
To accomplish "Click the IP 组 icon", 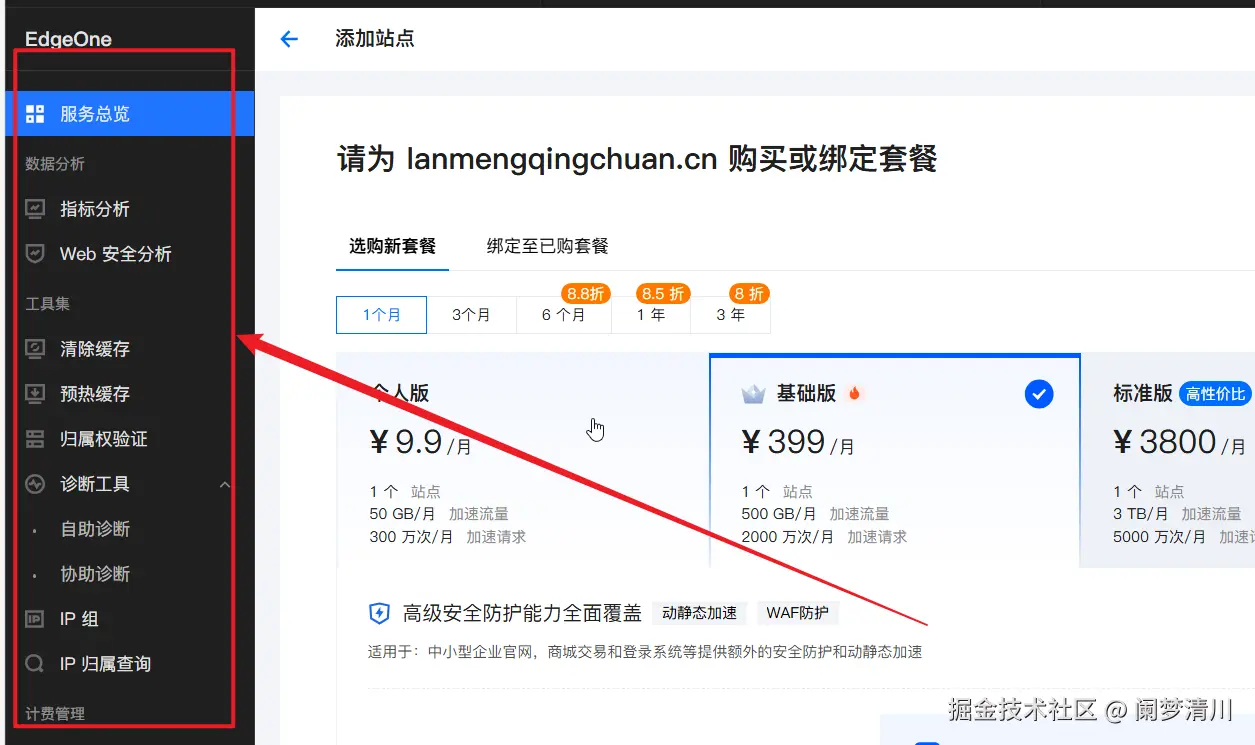I will click(x=35, y=619).
